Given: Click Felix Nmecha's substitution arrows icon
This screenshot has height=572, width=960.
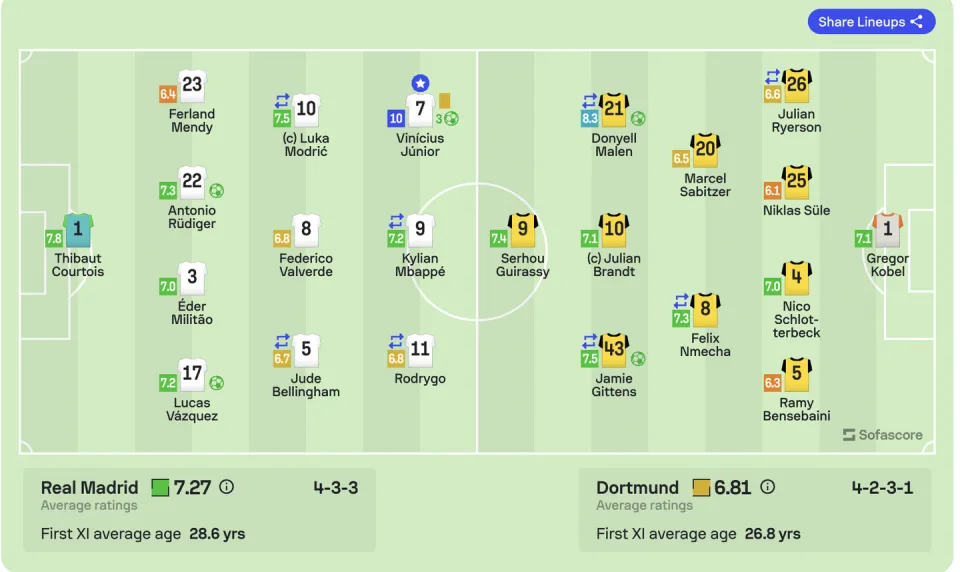Looking at the screenshot, I should click(x=681, y=301).
